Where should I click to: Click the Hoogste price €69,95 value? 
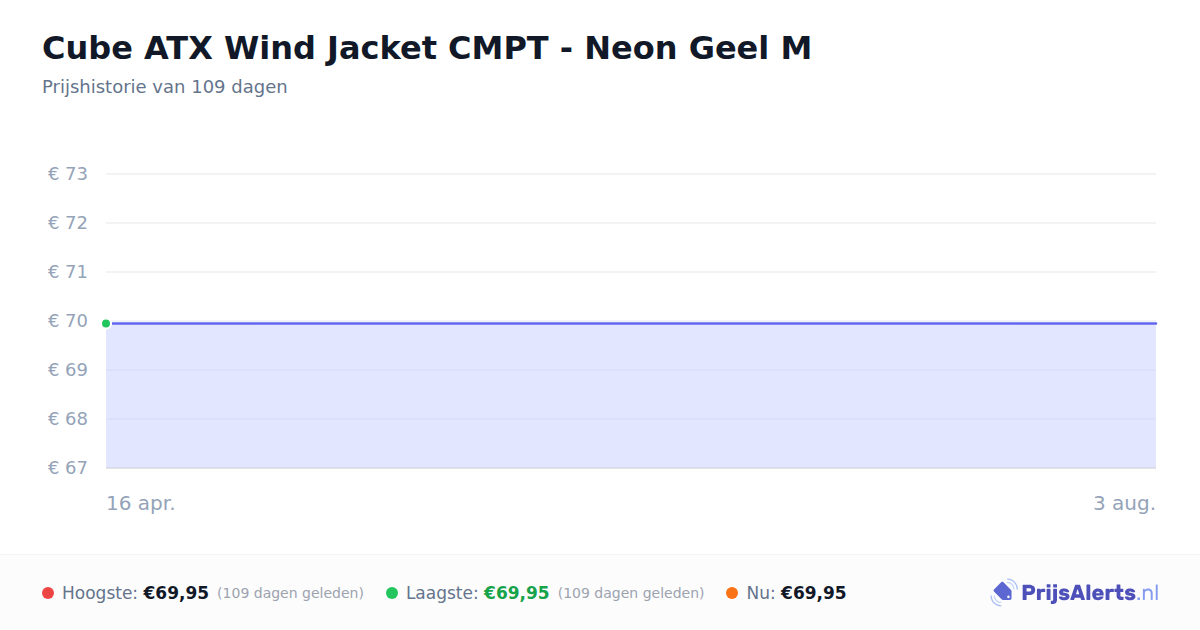(176, 593)
